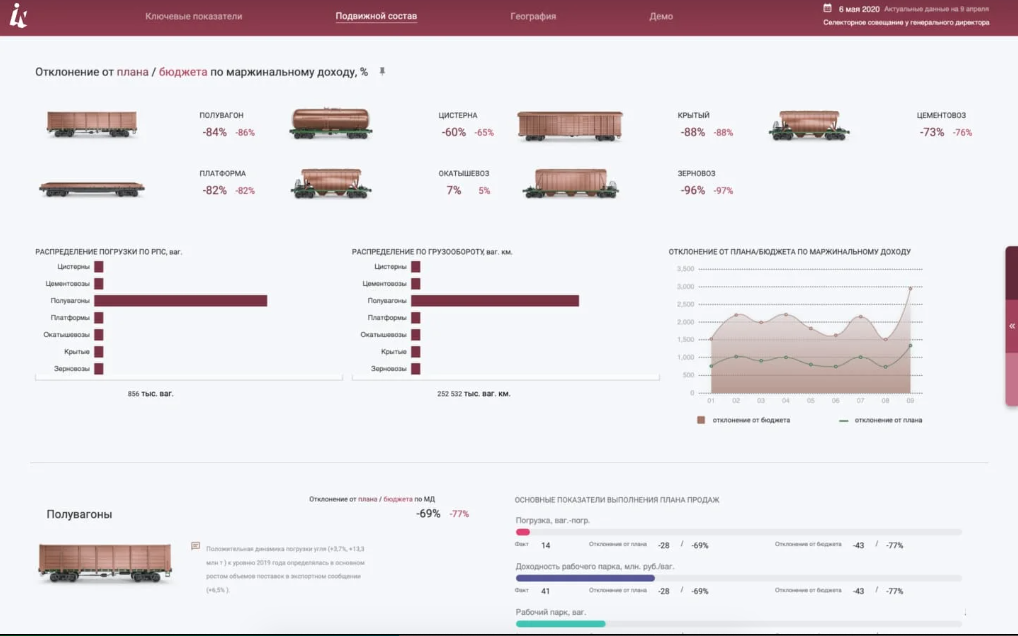1018x636 pixels.
Task: Select the Зерновоз hopper wagon image
Action: (x=571, y=182)
